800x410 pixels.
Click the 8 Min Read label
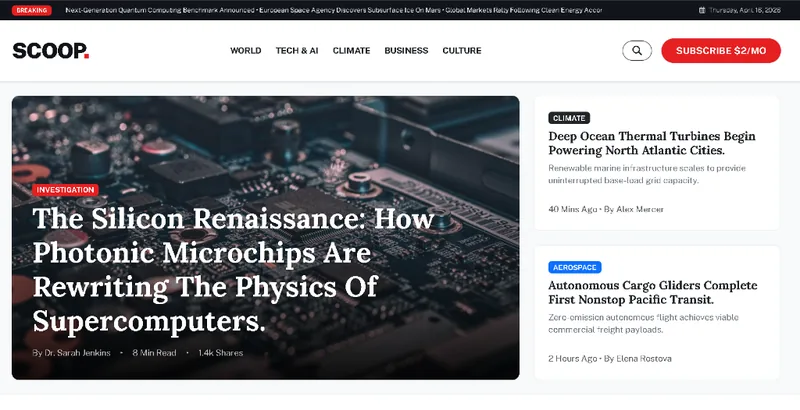[154, 352]
